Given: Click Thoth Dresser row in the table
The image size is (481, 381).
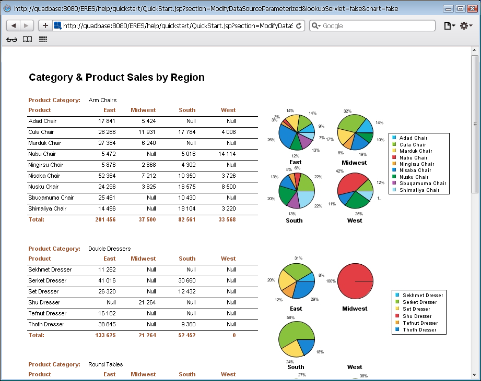Looking at the screenshot, I should coord(142,324).
